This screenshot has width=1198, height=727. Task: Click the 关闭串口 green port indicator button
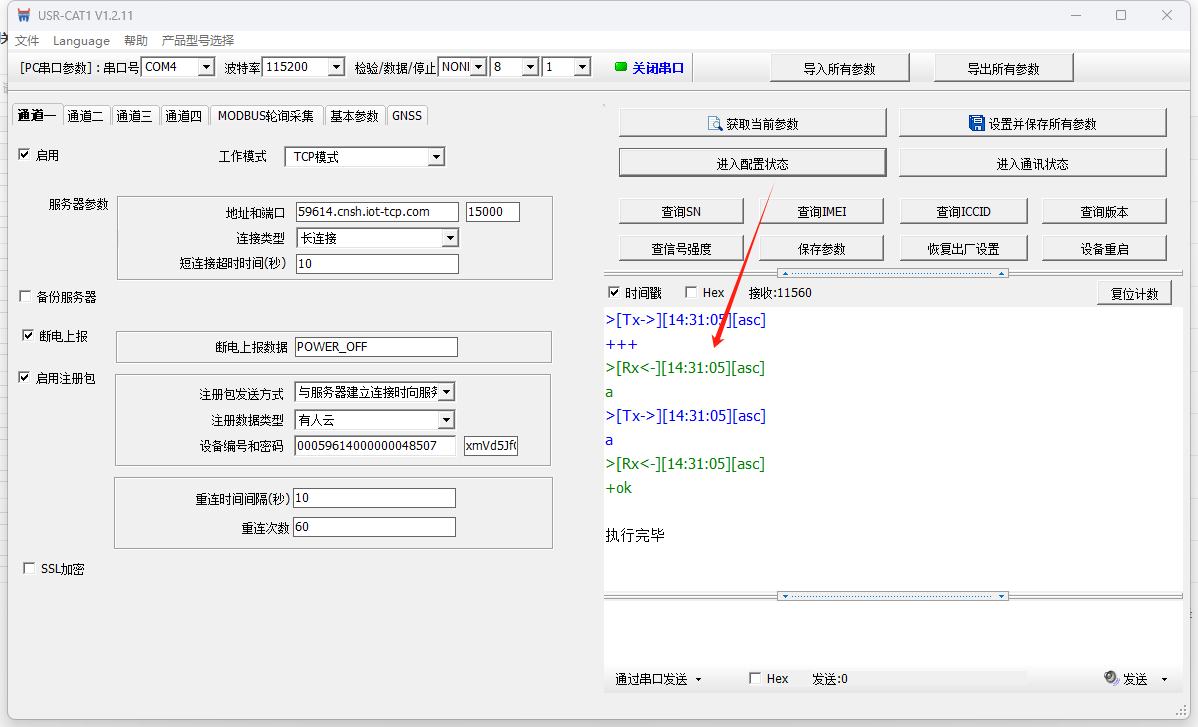click(x=649, y=68)
